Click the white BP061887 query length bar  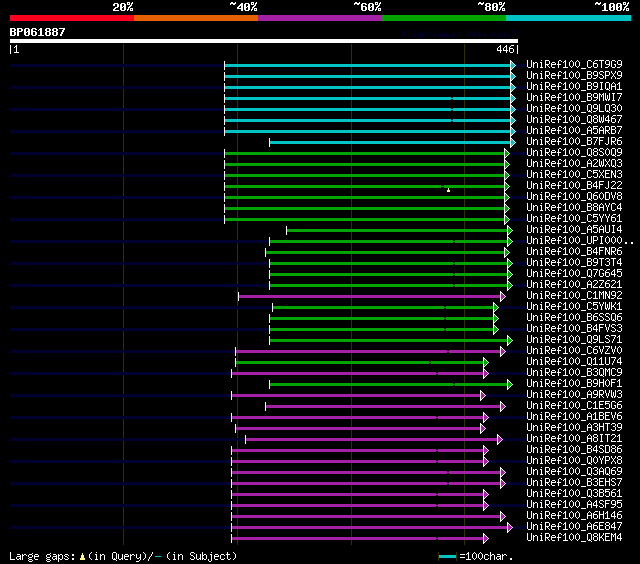click(x=264, y=41)
